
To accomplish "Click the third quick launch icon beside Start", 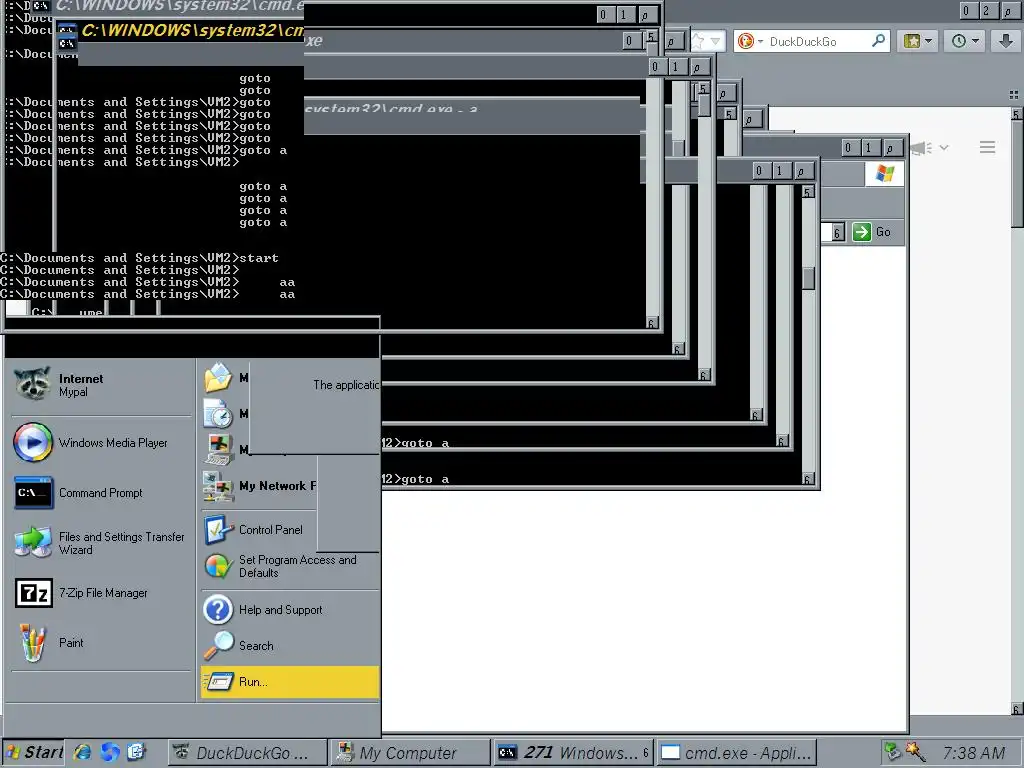I will click(x=136, y=752).
